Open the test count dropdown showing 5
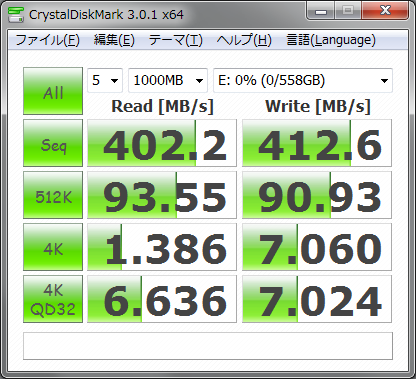The height and width of the screenshot is (379, 416). click(105, 80)
